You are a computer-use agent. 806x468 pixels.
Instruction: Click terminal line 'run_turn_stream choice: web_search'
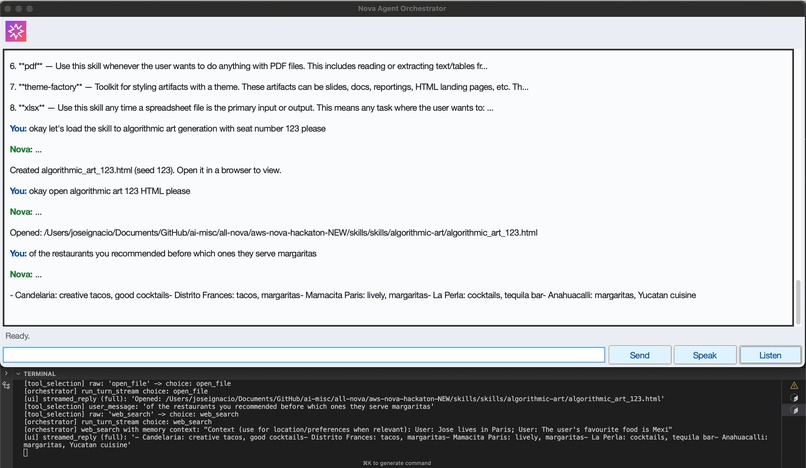coord(119,422)
